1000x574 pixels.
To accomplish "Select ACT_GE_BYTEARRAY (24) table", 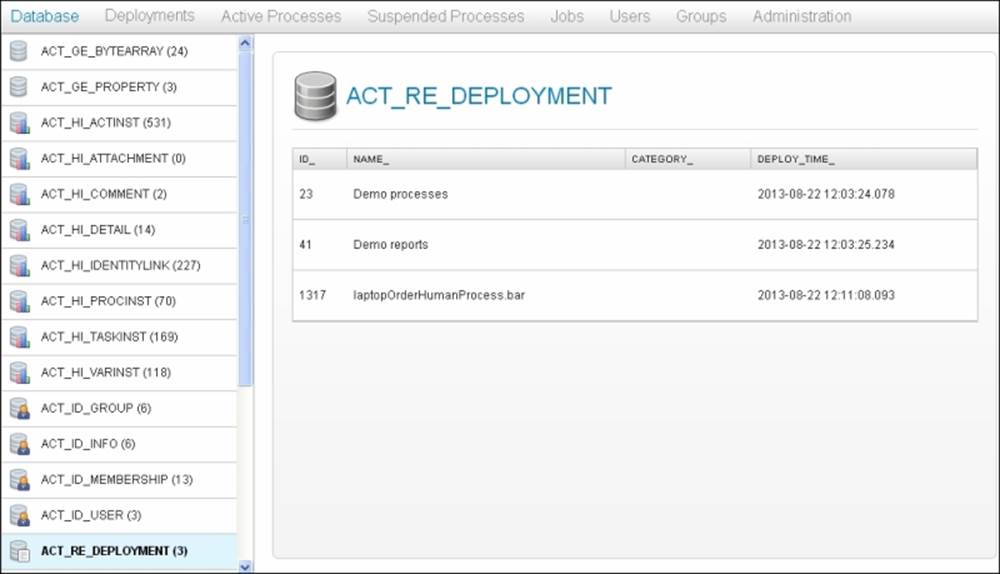I will click(119, 52).
